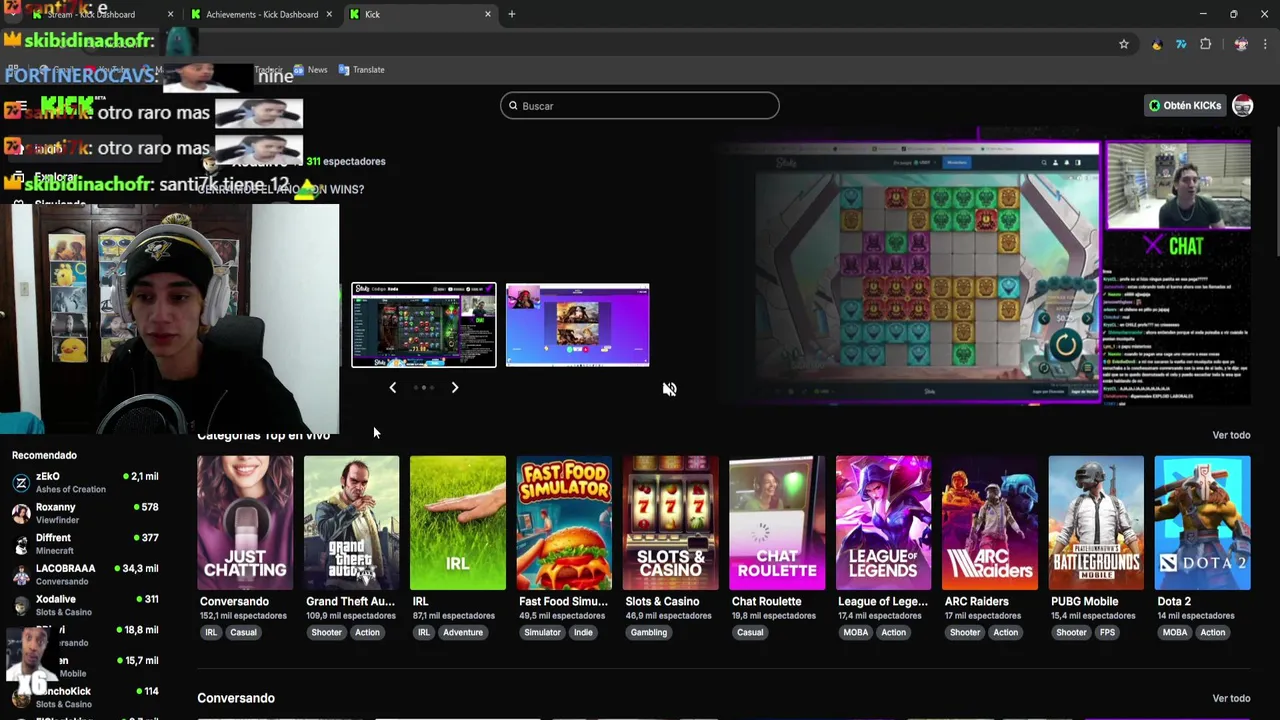Image resolution: width=1280 pixels, height=720 pixels.
Task: Click "Viewfinder" under Roxanny
Action: click(x=55, y=520)
